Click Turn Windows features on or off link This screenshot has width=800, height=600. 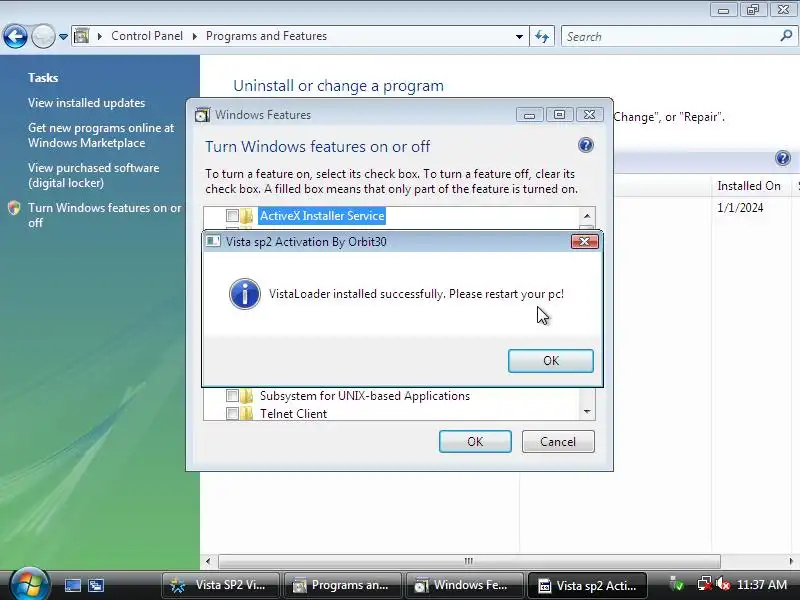point(105,215)
